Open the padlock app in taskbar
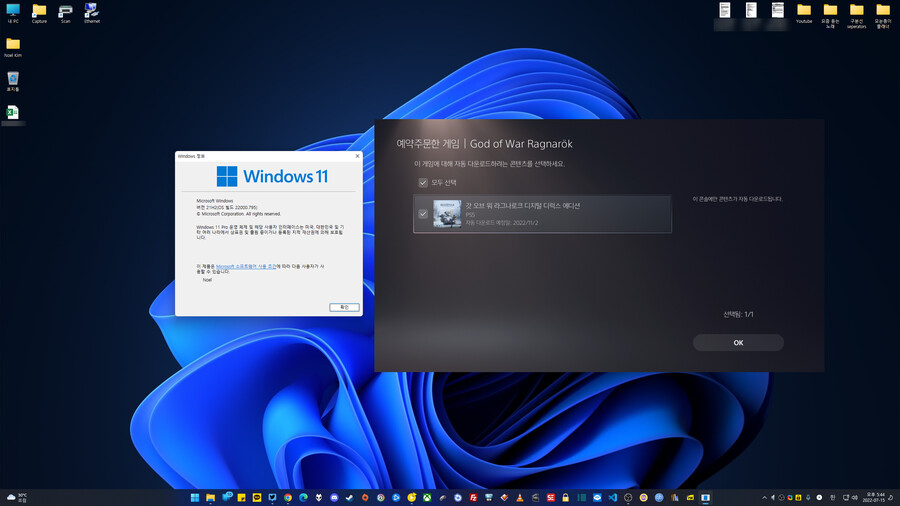900x506 pixels. pos(565,497)
